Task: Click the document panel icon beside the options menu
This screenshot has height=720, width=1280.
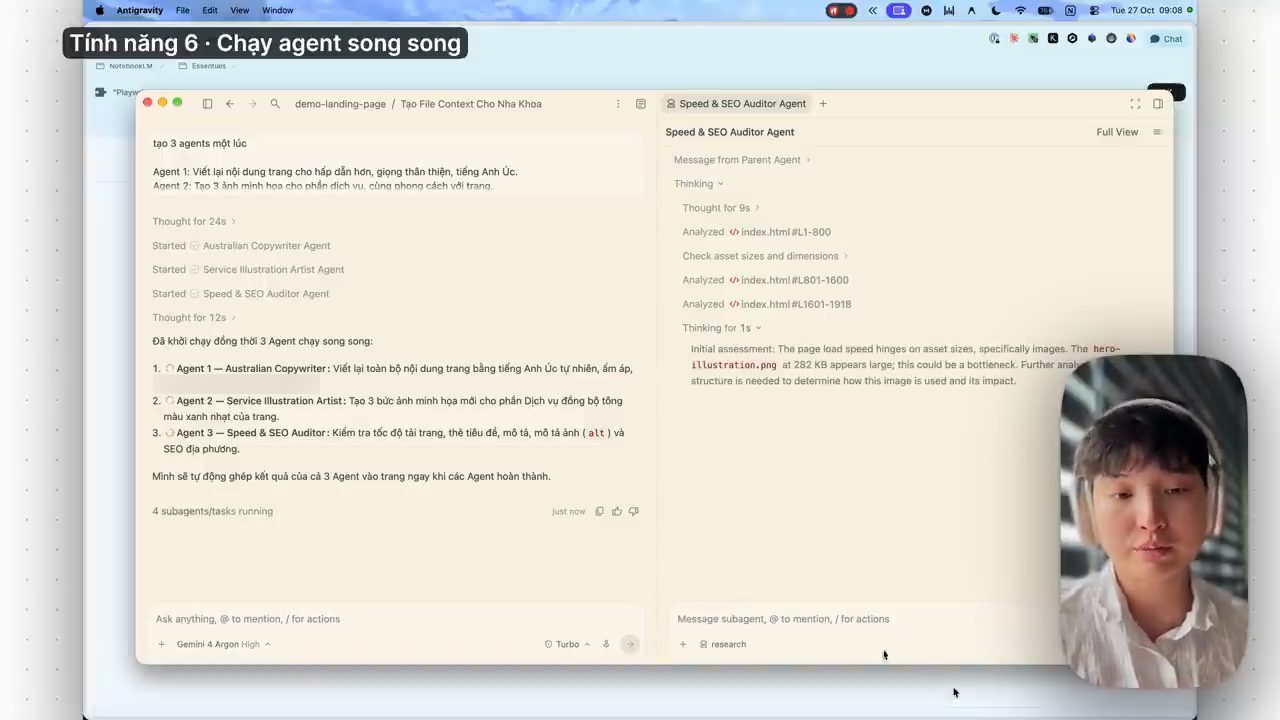Action: click(641, 104)
